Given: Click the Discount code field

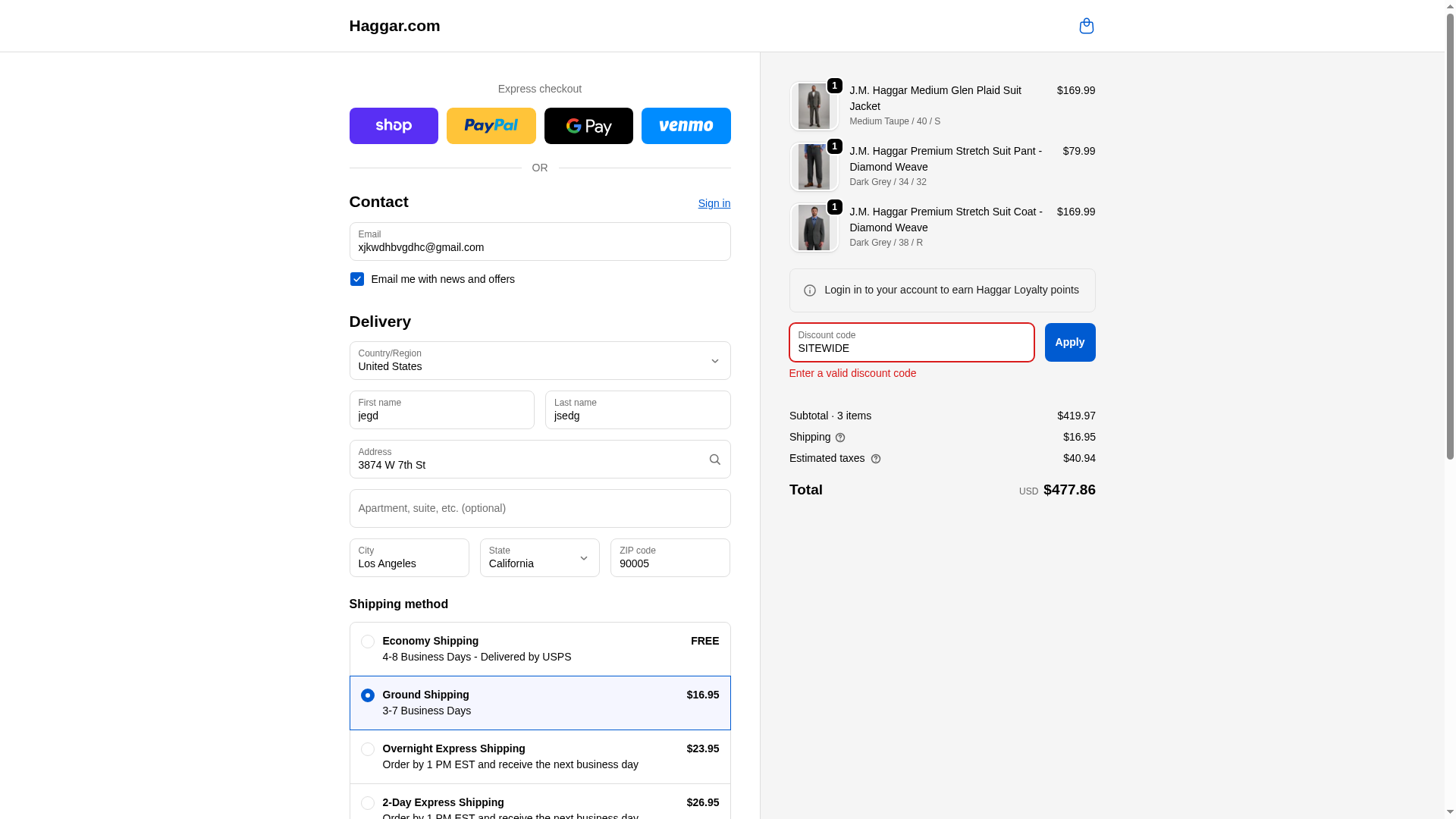Looking at the screenshot, I should pos(912,343).
